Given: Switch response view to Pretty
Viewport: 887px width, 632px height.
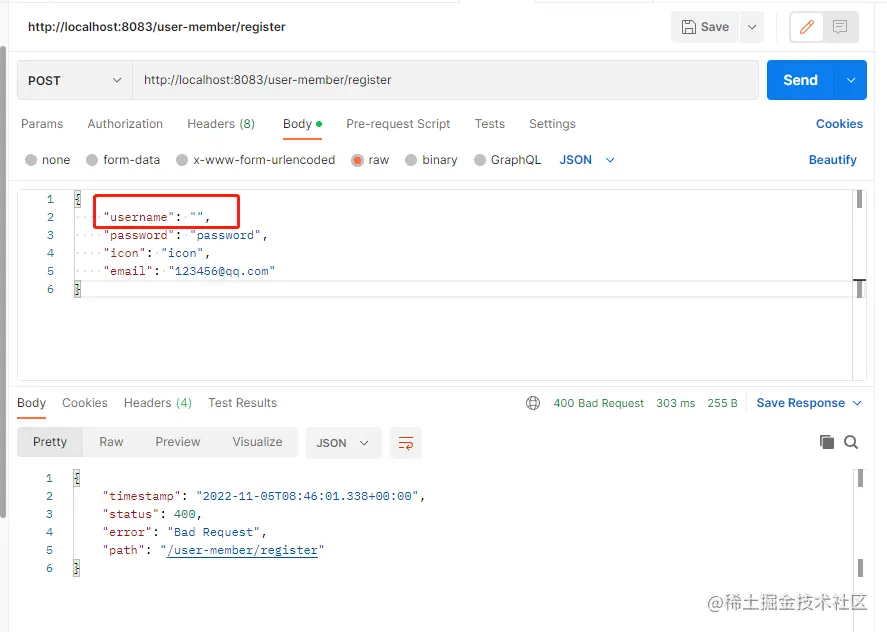Looking at the screenshot, I should coord(50,442).
